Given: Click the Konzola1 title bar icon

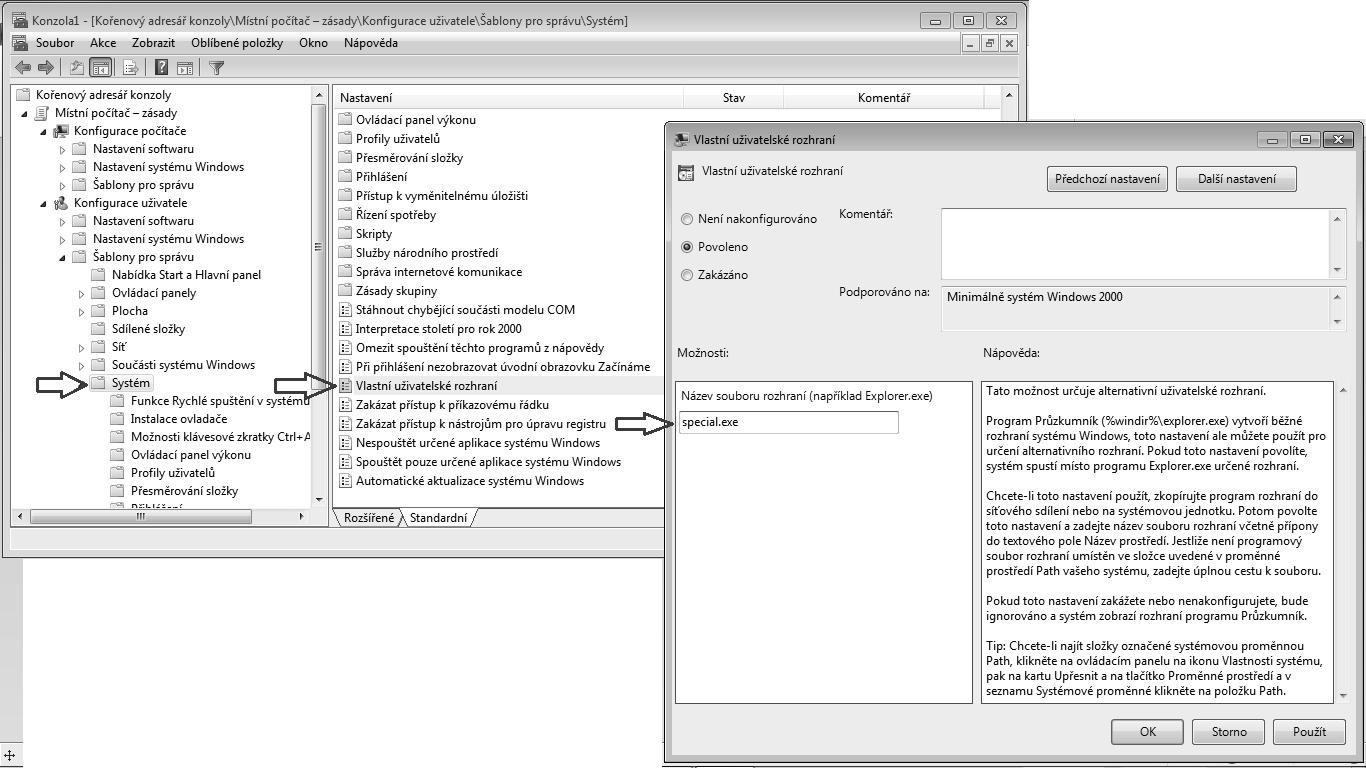Looking at the screenshot, I should (x=19, y=20).
